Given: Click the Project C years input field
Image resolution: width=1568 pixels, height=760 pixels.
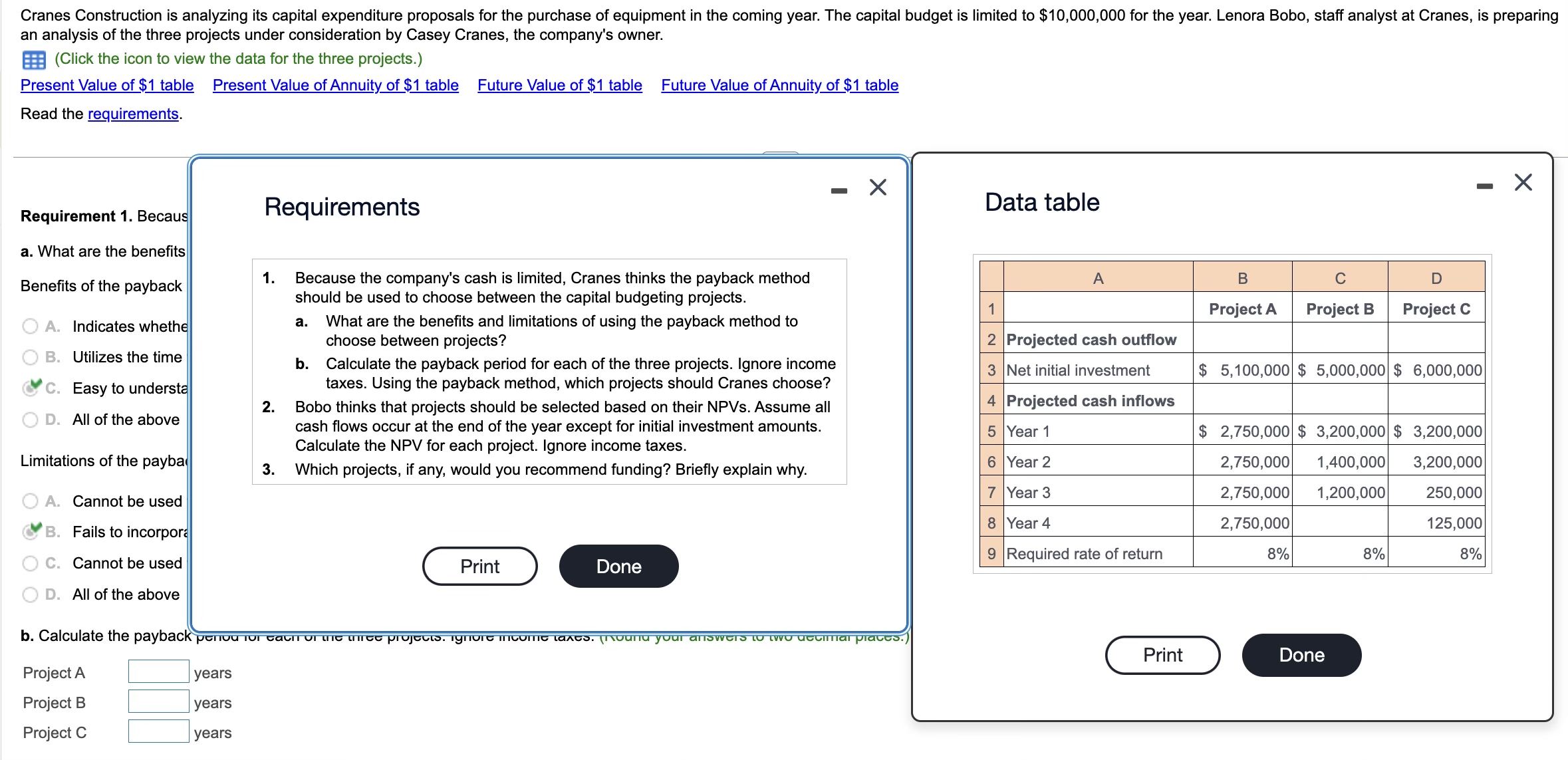Looking at the screenshot, I should (158, 731).
